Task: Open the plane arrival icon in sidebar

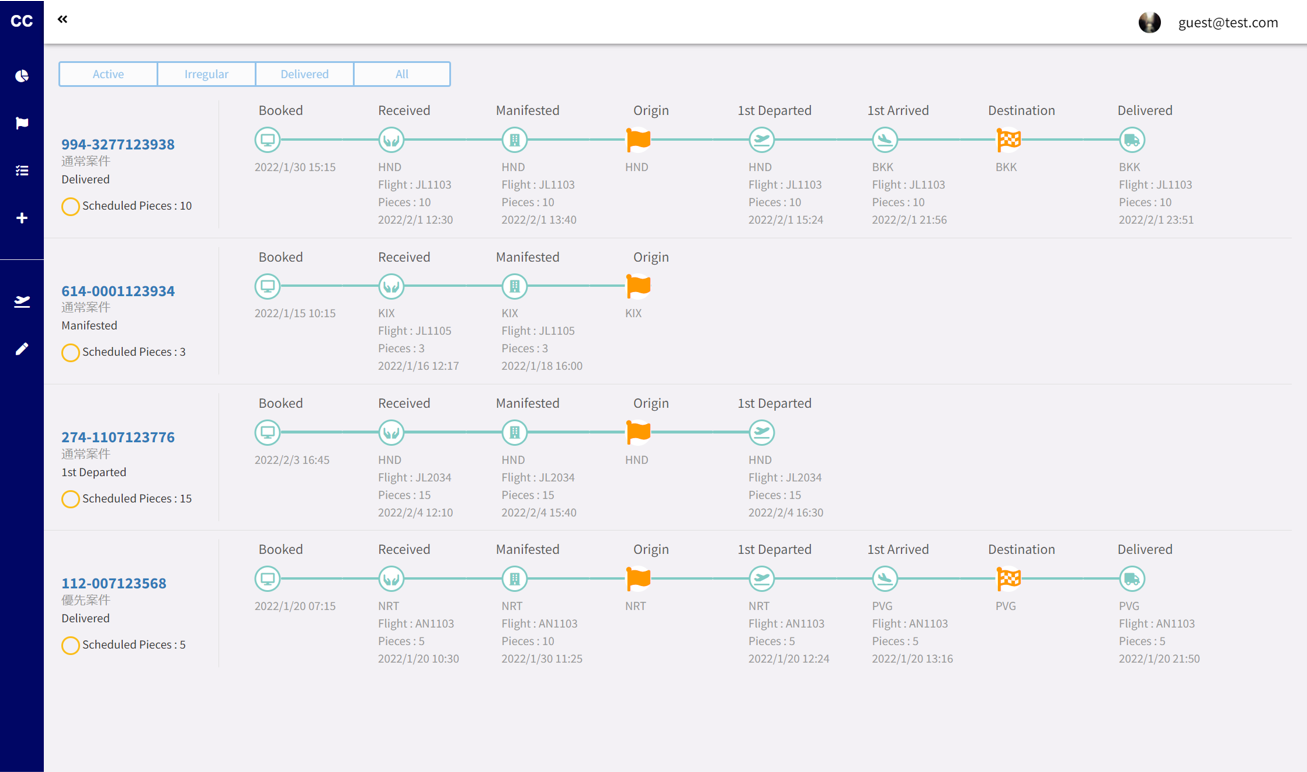Action: [x=21, y=301]
